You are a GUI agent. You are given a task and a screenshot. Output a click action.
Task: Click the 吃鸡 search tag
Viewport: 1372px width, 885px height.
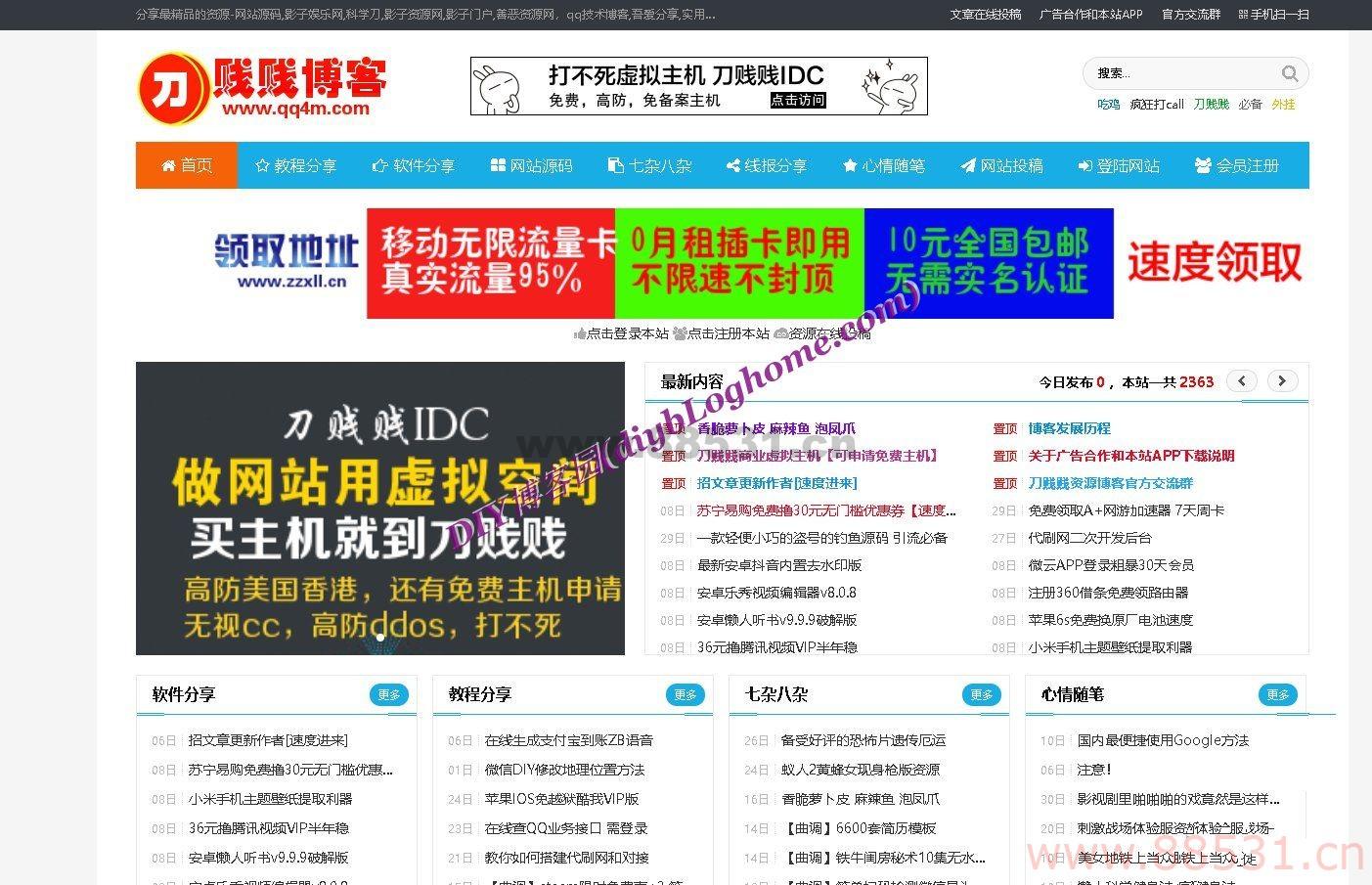click(1108, 104)
